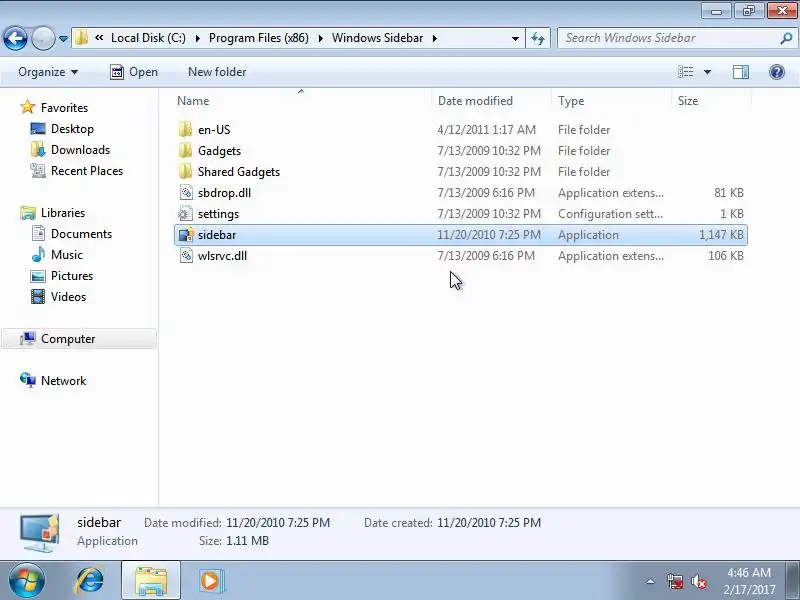Select the en-US folder icon
800x600 pixels.
(x=186, y=130)
